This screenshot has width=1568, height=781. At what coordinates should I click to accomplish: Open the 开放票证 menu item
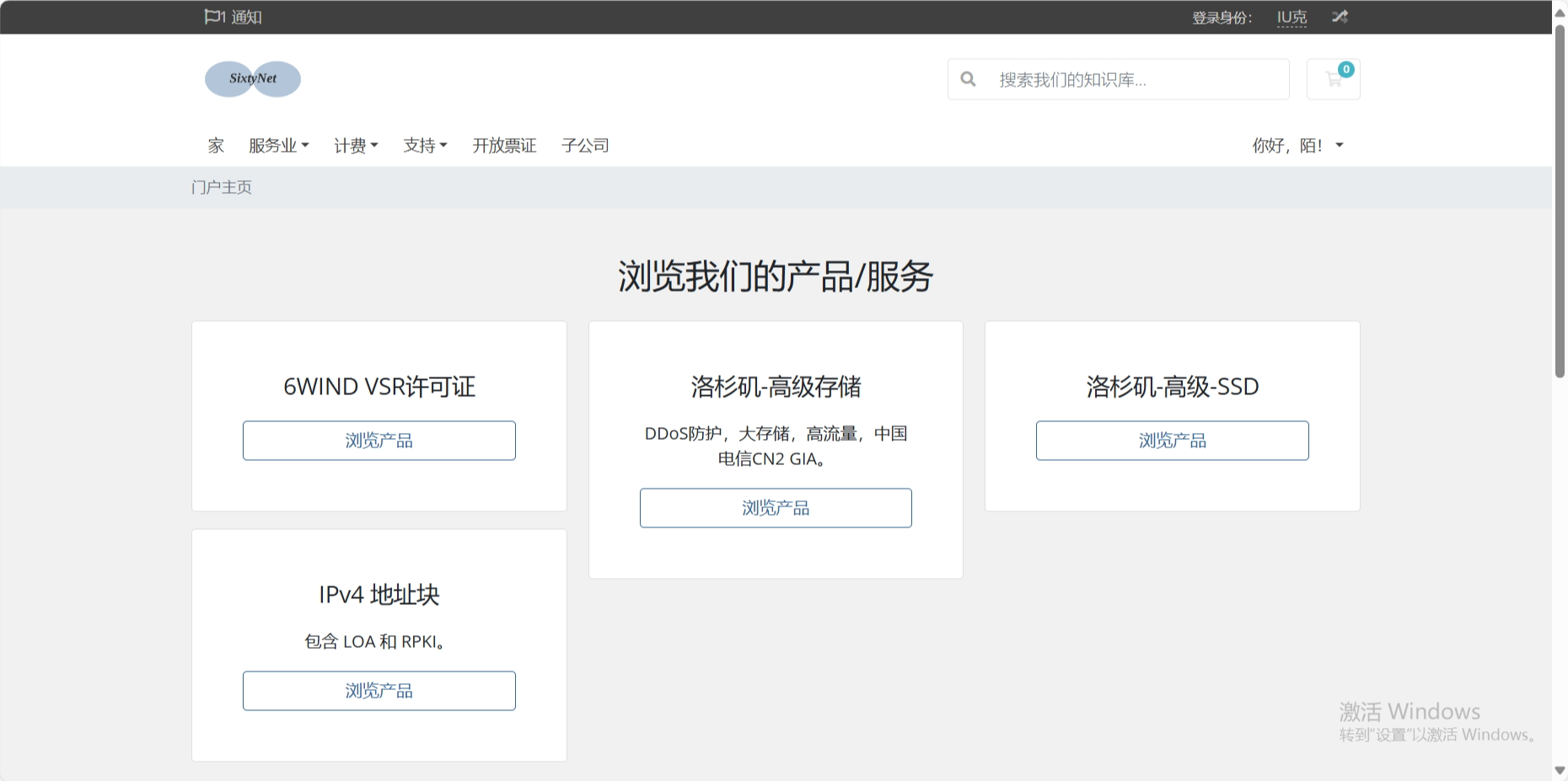click(x=504, y=145)
